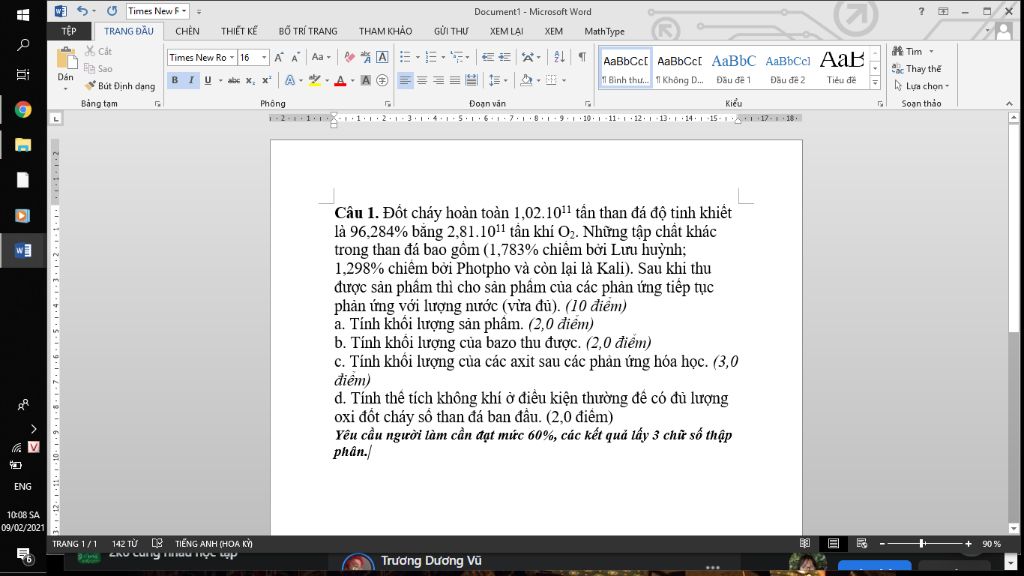
Task: Open Windows Start menu
Action: tap(23, 14)
